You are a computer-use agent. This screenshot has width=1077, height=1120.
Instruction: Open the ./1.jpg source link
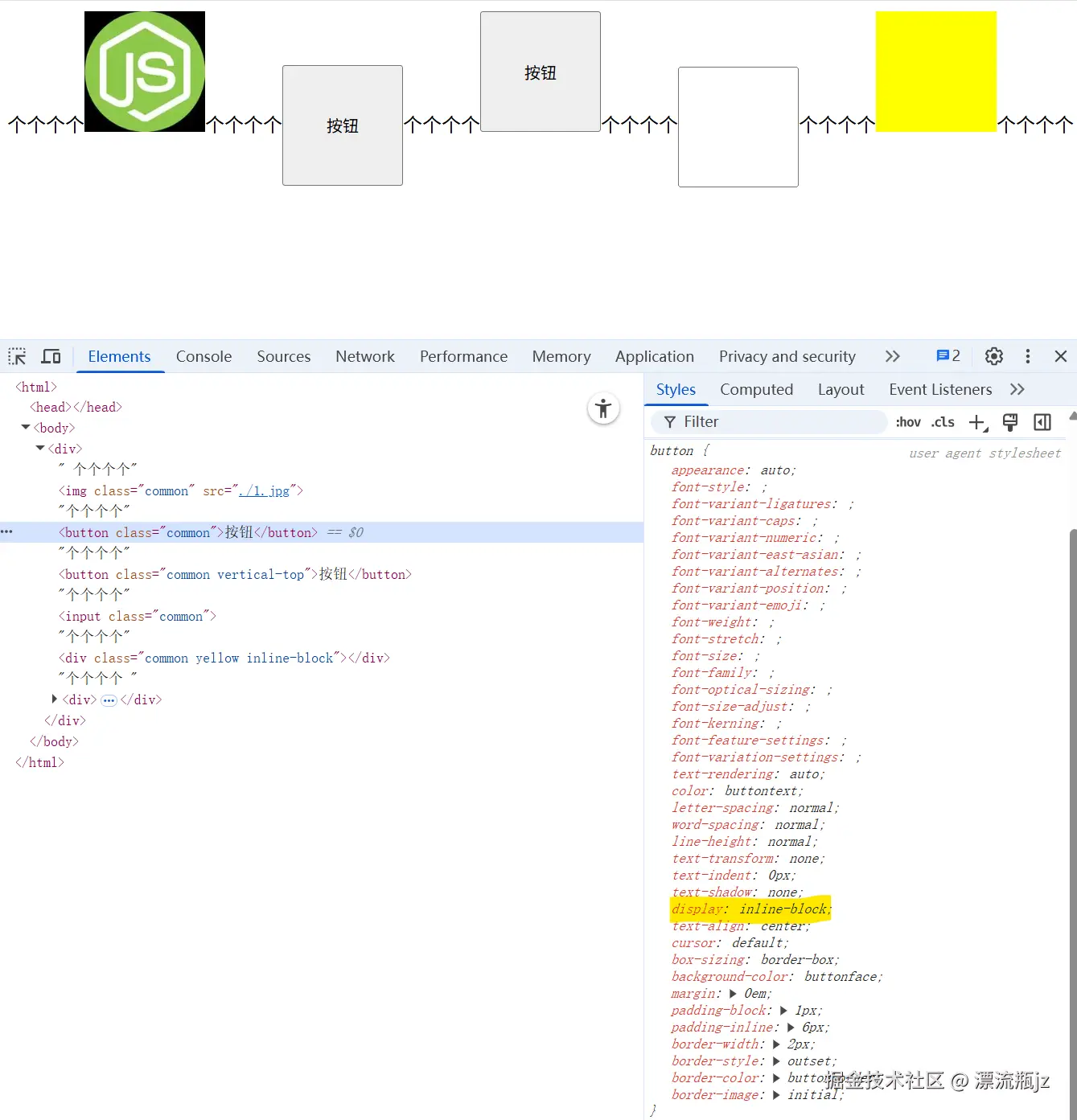coord(264,490)
